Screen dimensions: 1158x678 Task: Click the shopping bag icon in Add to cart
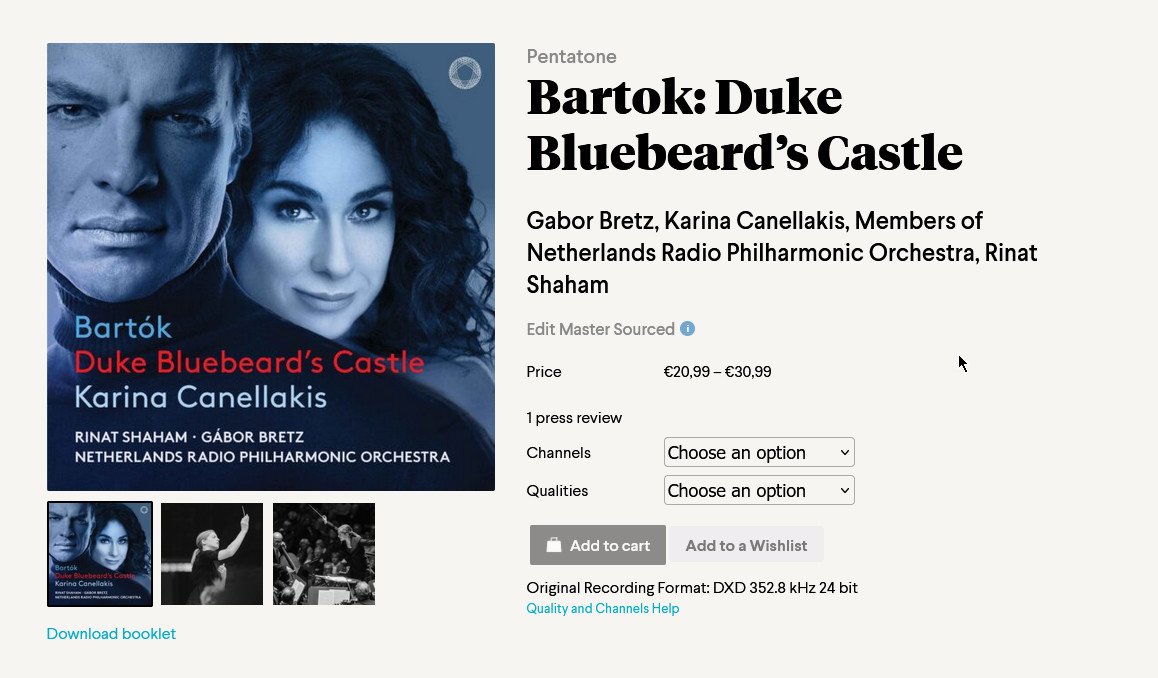[554, 545]
